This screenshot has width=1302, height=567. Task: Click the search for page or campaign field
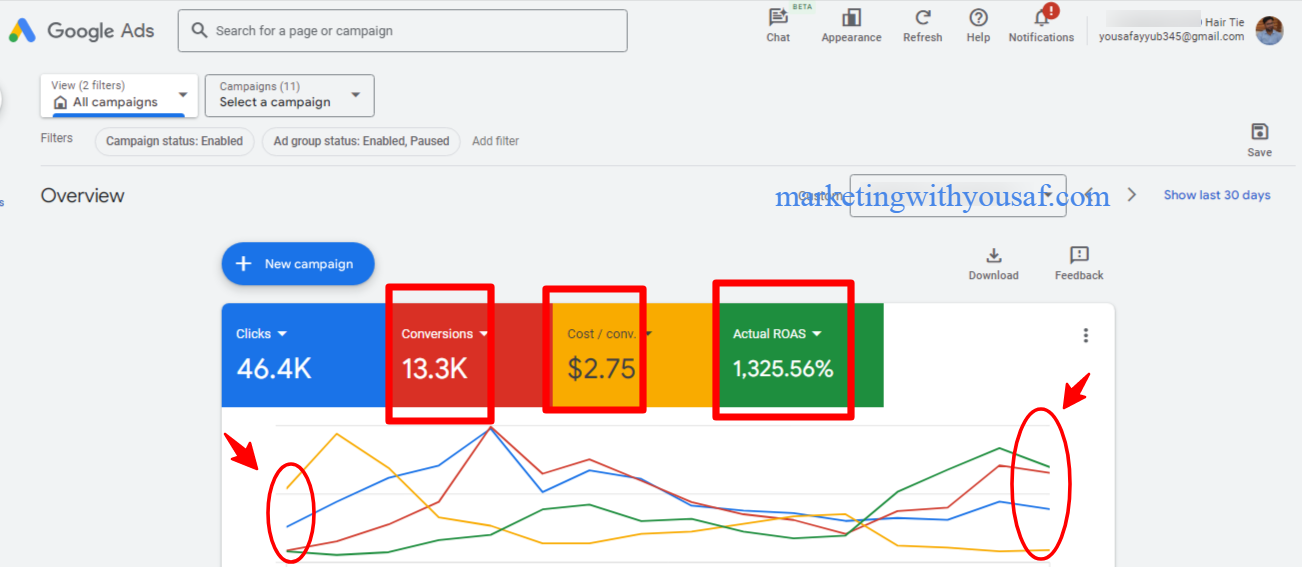(x=402, y=31)
